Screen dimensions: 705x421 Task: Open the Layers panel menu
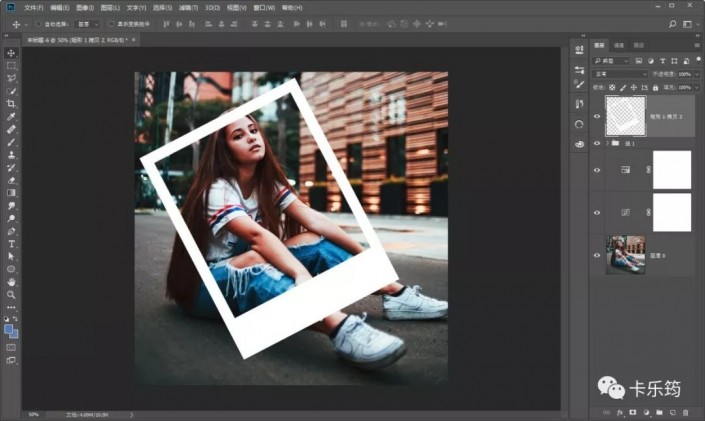pos(697,45)
